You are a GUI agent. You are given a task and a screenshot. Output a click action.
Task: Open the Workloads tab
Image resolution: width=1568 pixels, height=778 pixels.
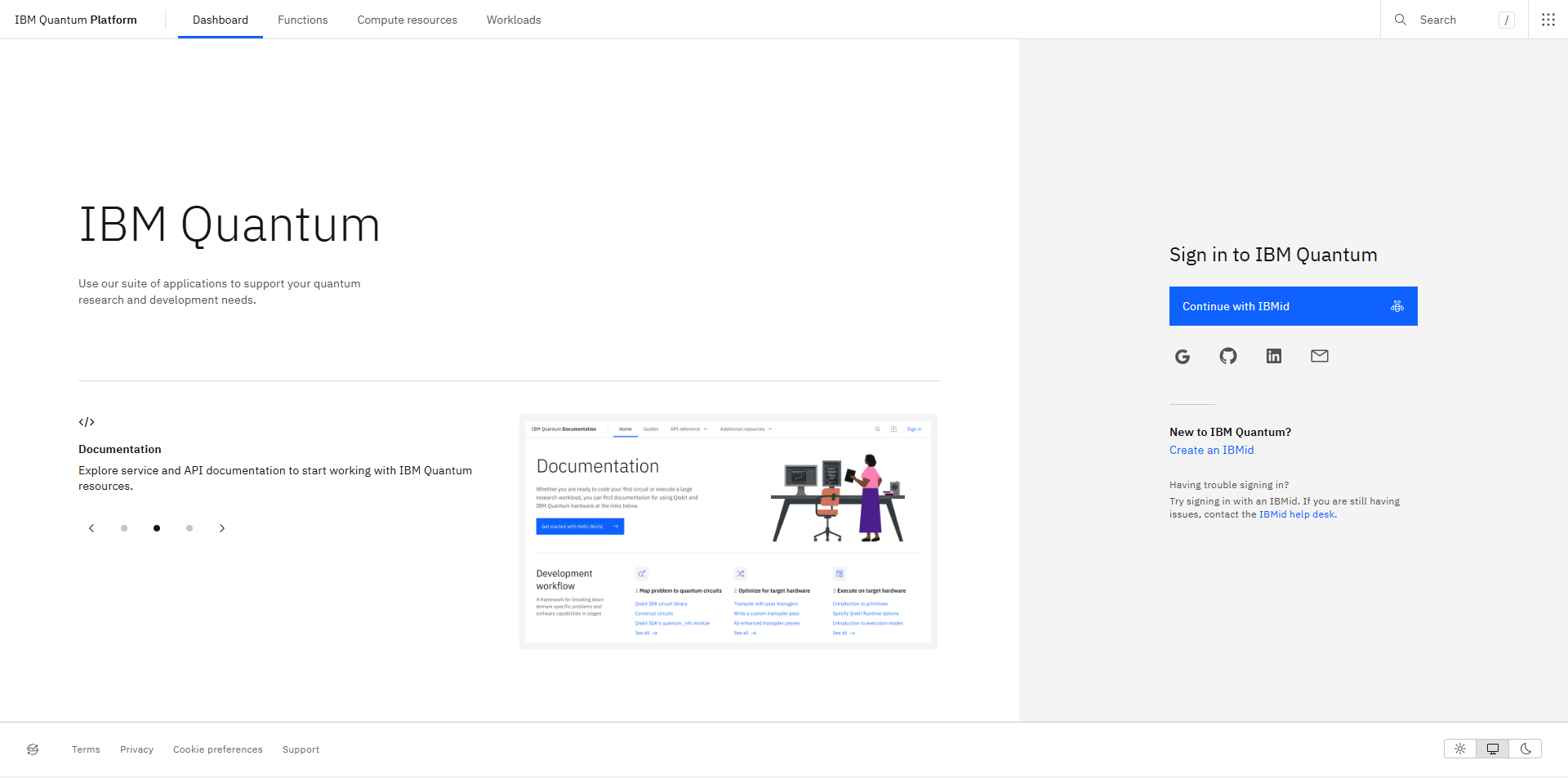click(514, 20)
